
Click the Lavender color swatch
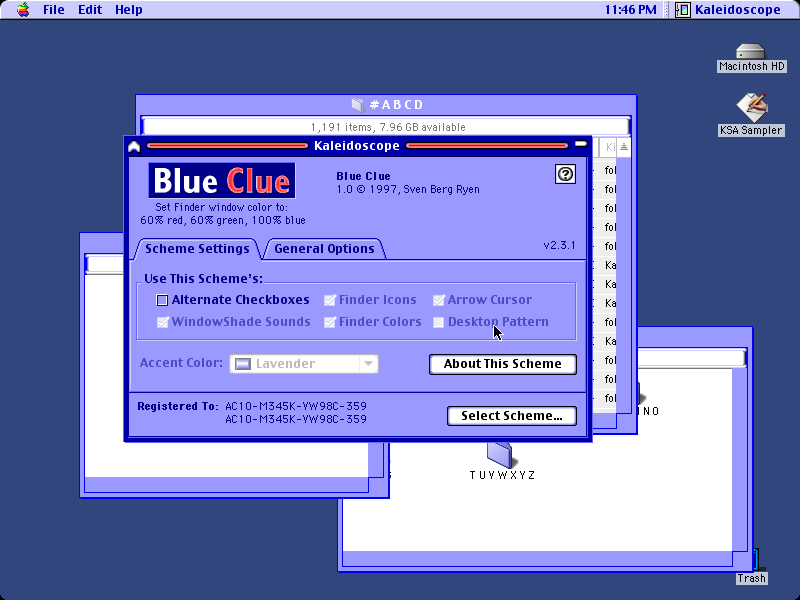(x=243, y=364)
